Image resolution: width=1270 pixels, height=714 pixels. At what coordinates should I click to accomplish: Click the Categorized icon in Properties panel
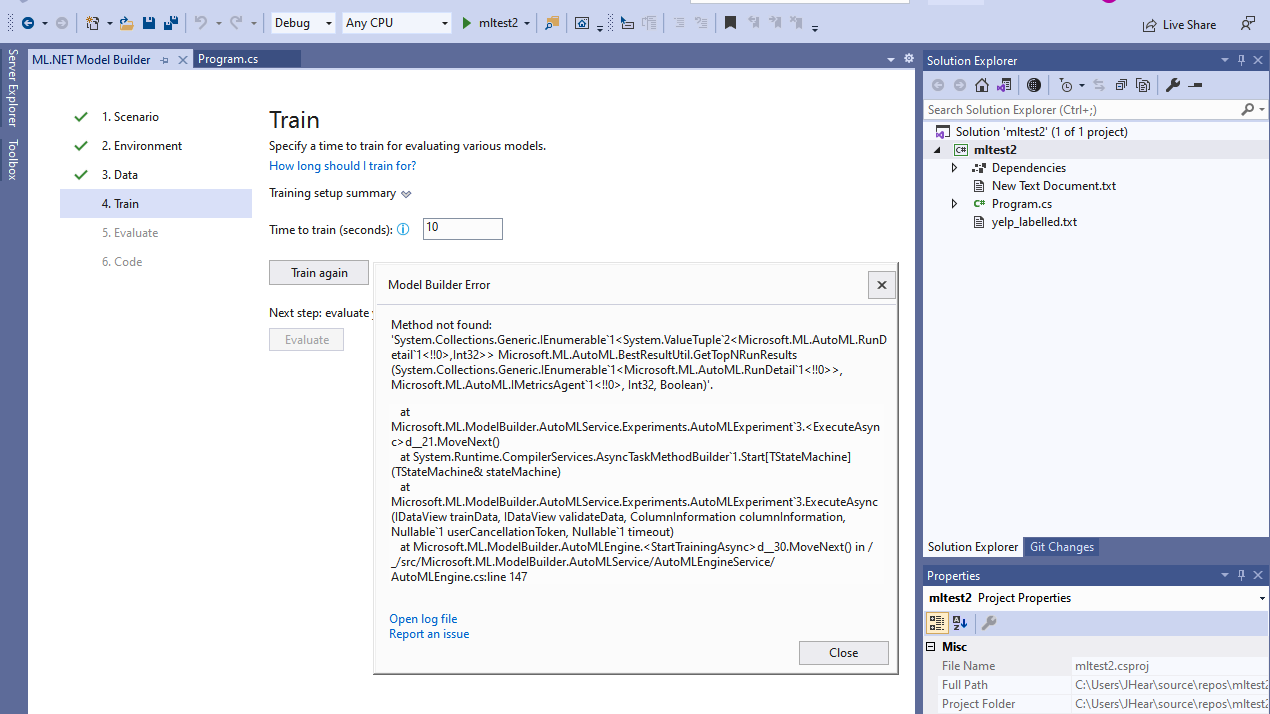pos(937,622)
